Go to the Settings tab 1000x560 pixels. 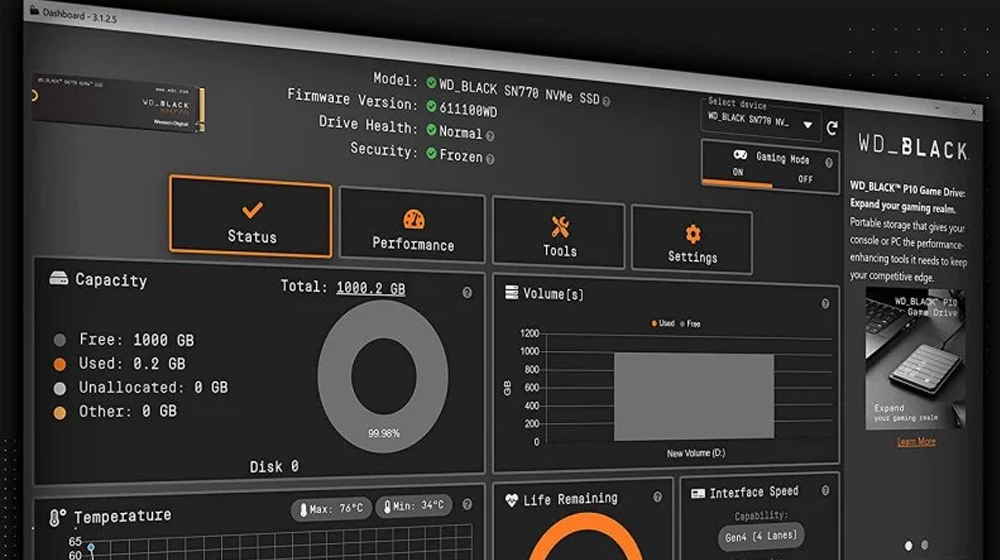(692, 240)
